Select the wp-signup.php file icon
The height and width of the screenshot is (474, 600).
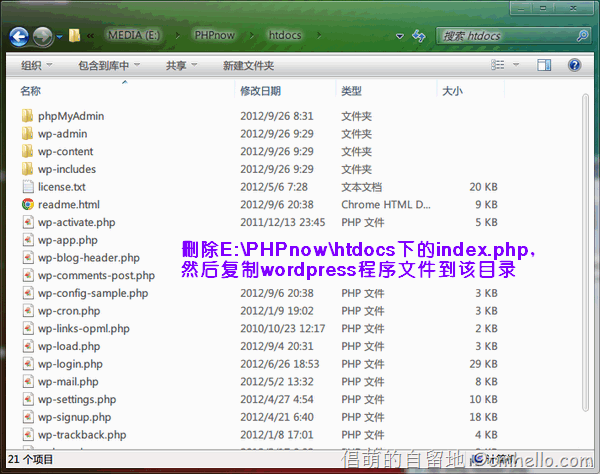pos(28,417)
